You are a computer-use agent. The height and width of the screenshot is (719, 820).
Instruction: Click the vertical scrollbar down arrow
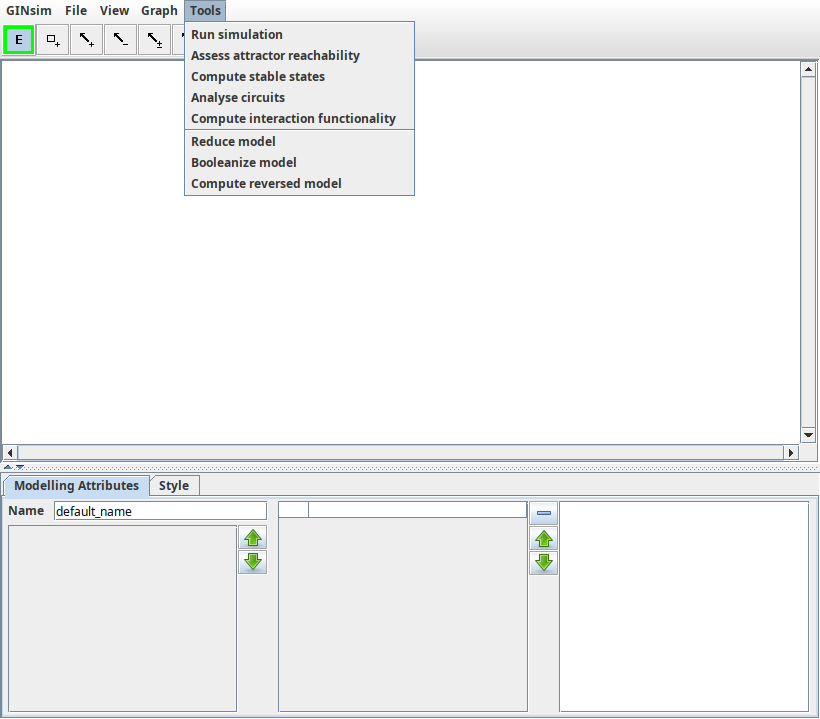point(809,435)
